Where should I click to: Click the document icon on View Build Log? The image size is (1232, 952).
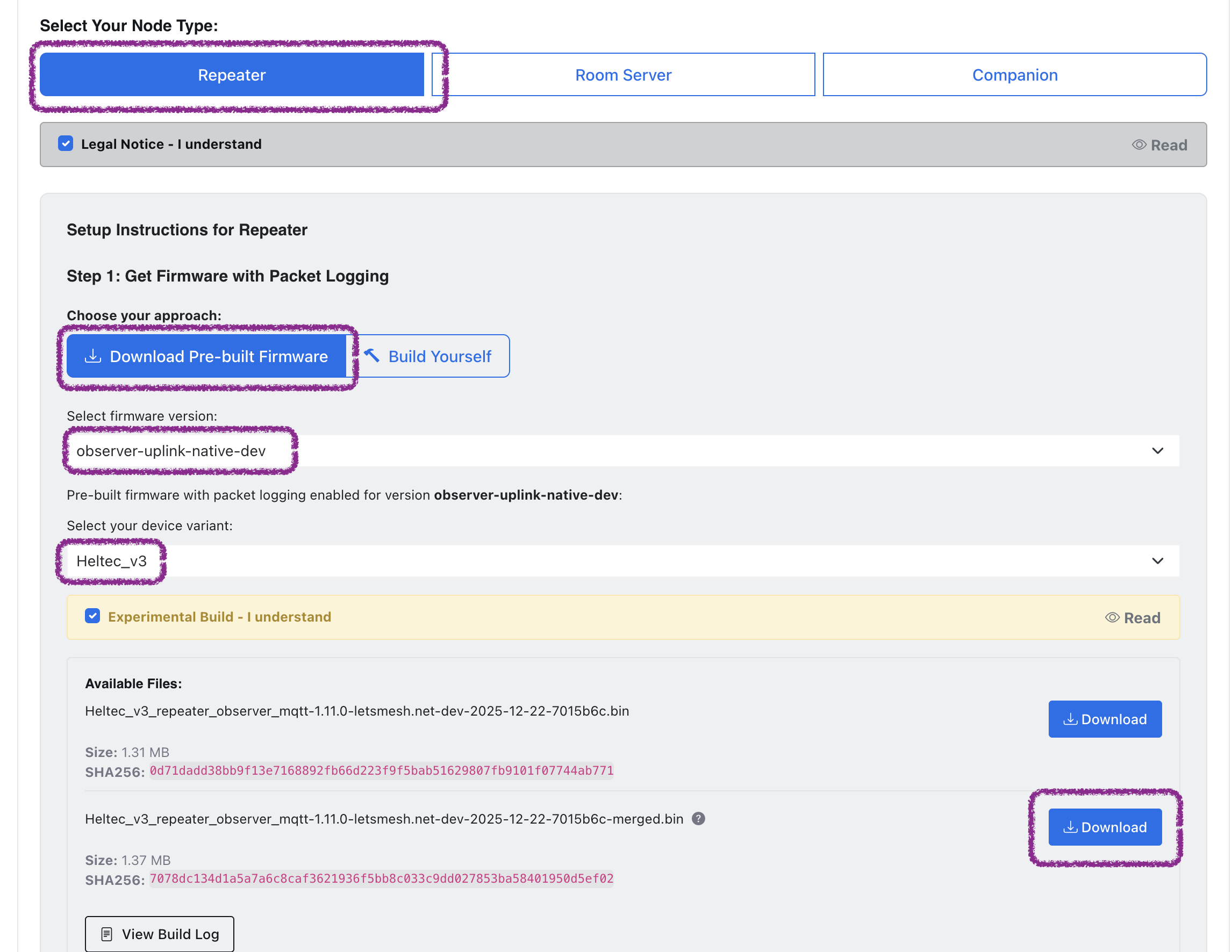coord(106,934)
